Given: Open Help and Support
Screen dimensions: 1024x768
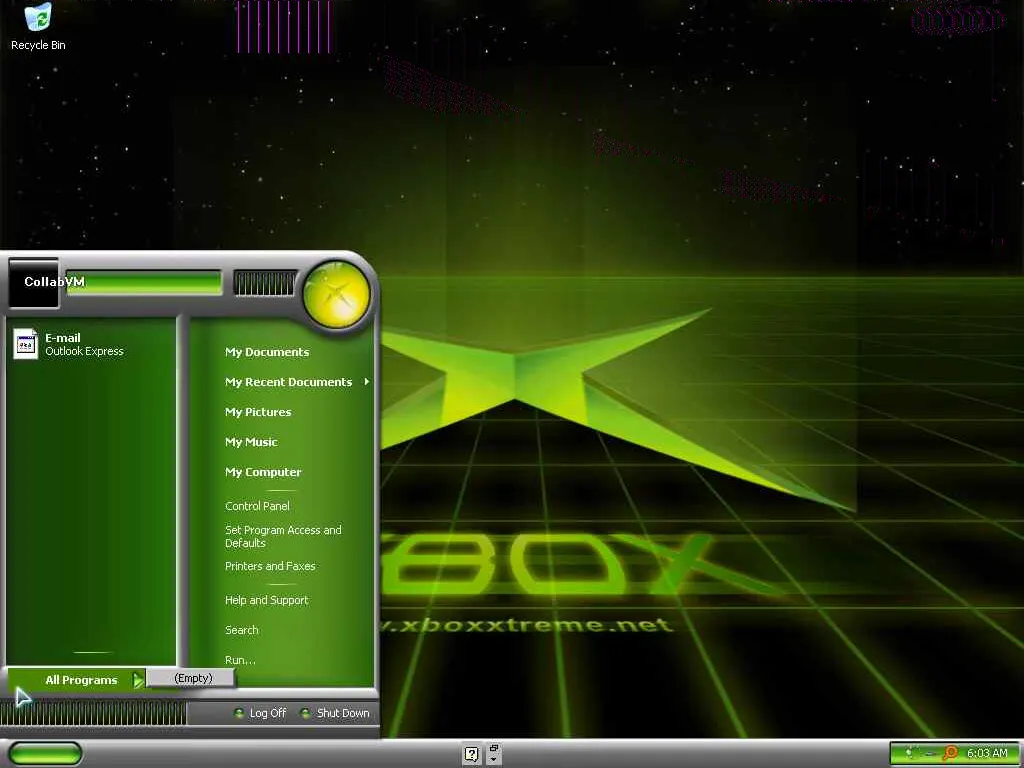Looking at the screenshot, I should (x=266, y=600).
